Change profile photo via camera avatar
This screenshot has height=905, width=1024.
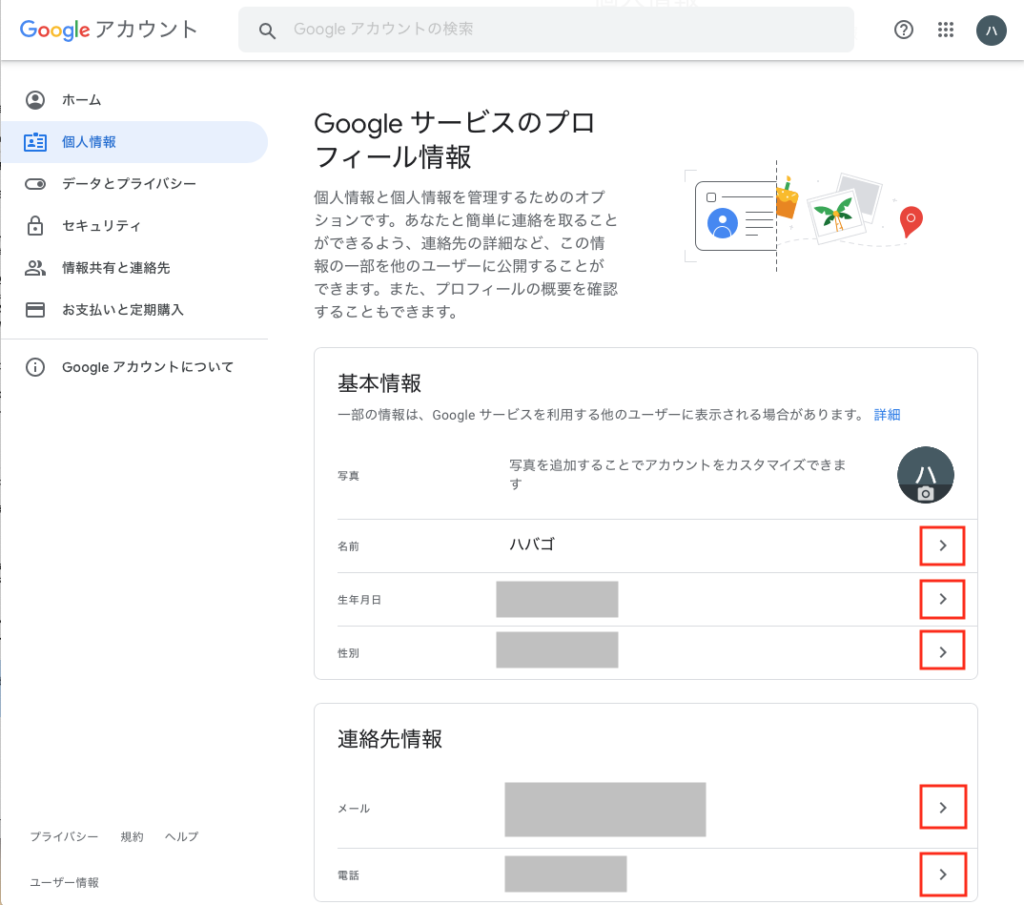click(x=925, y=475)
